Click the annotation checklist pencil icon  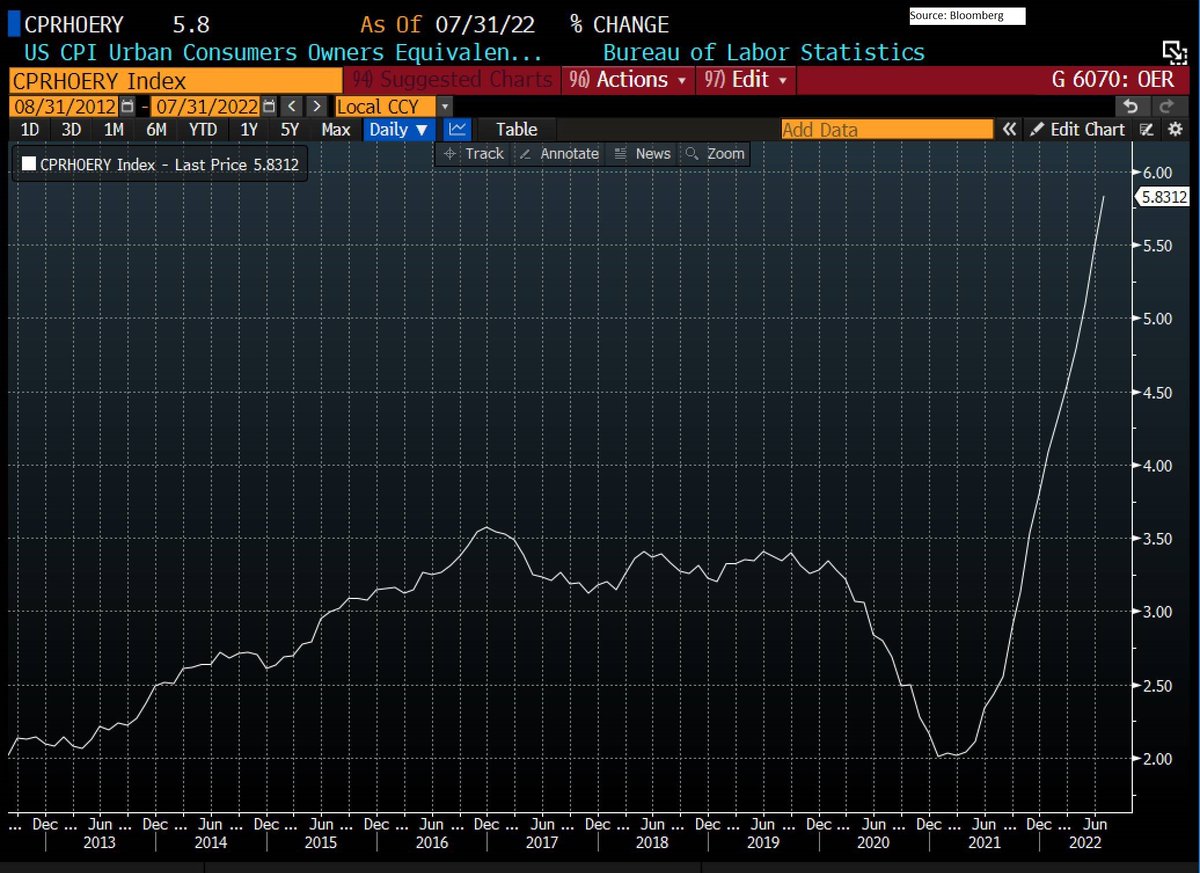(1148, 129)
